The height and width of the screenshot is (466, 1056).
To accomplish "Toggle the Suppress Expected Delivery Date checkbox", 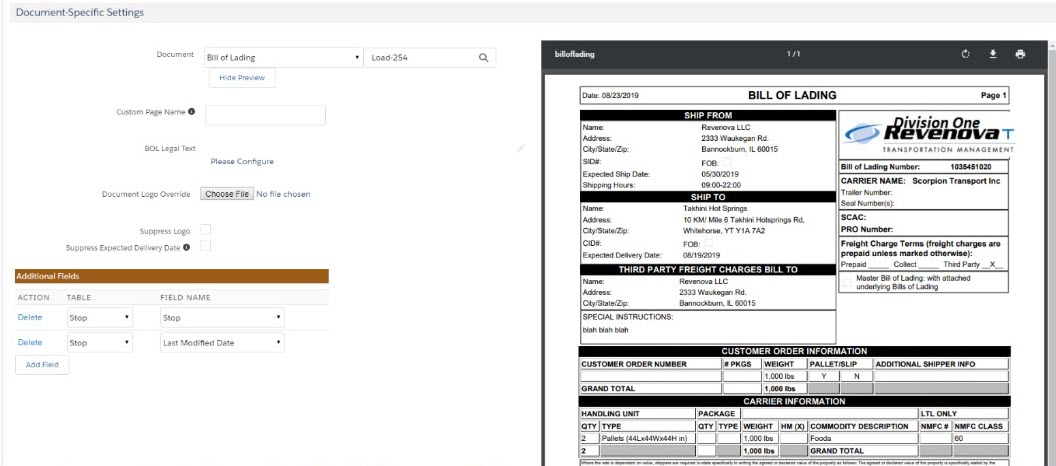I will (x=205, y=246).
